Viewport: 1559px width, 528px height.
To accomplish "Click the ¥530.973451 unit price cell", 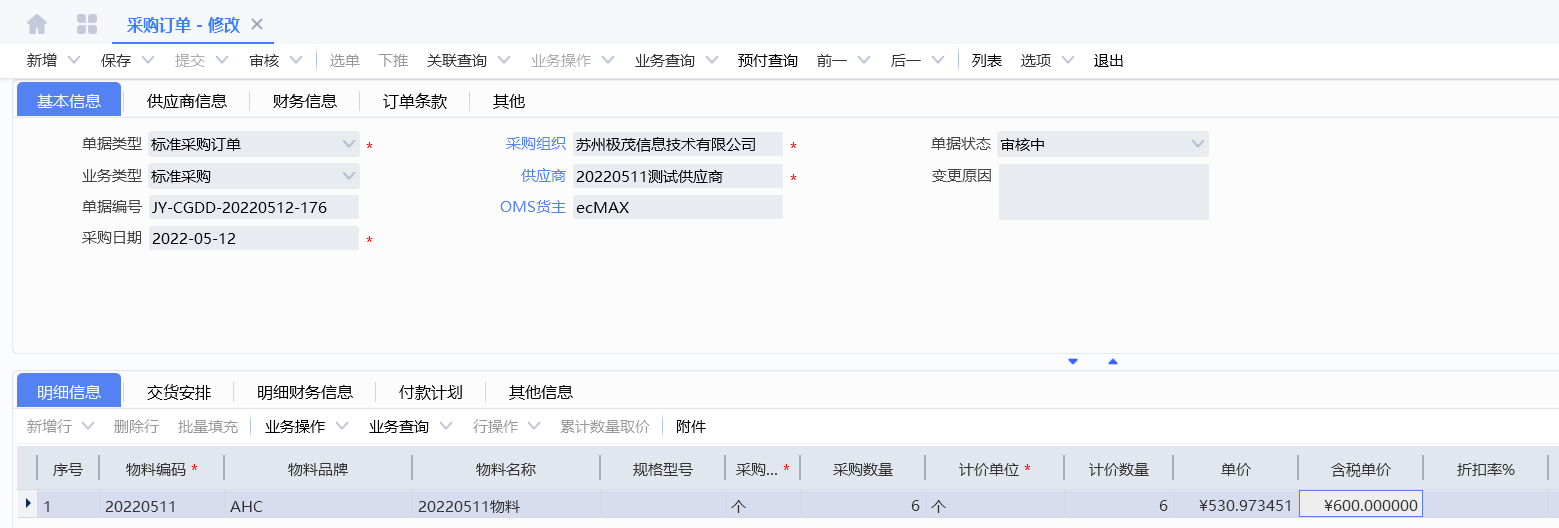I will (x=1236, y=506).
